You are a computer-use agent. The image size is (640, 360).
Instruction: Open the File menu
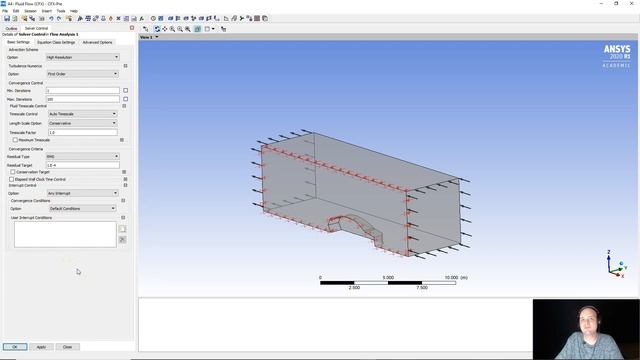point(5,11)
